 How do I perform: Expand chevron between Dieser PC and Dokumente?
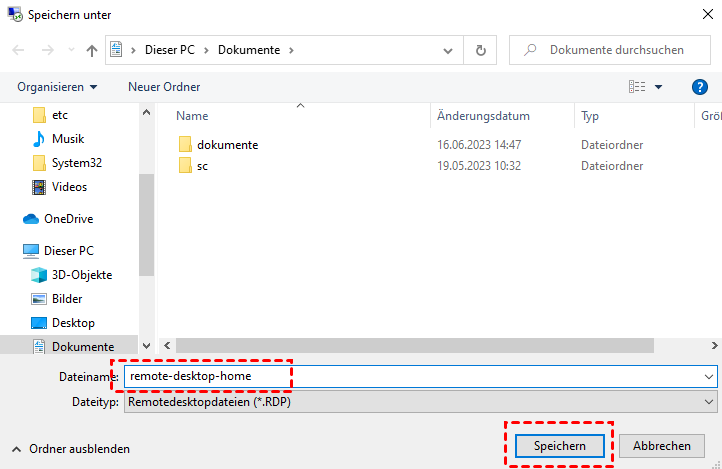[x=206, y=50]
